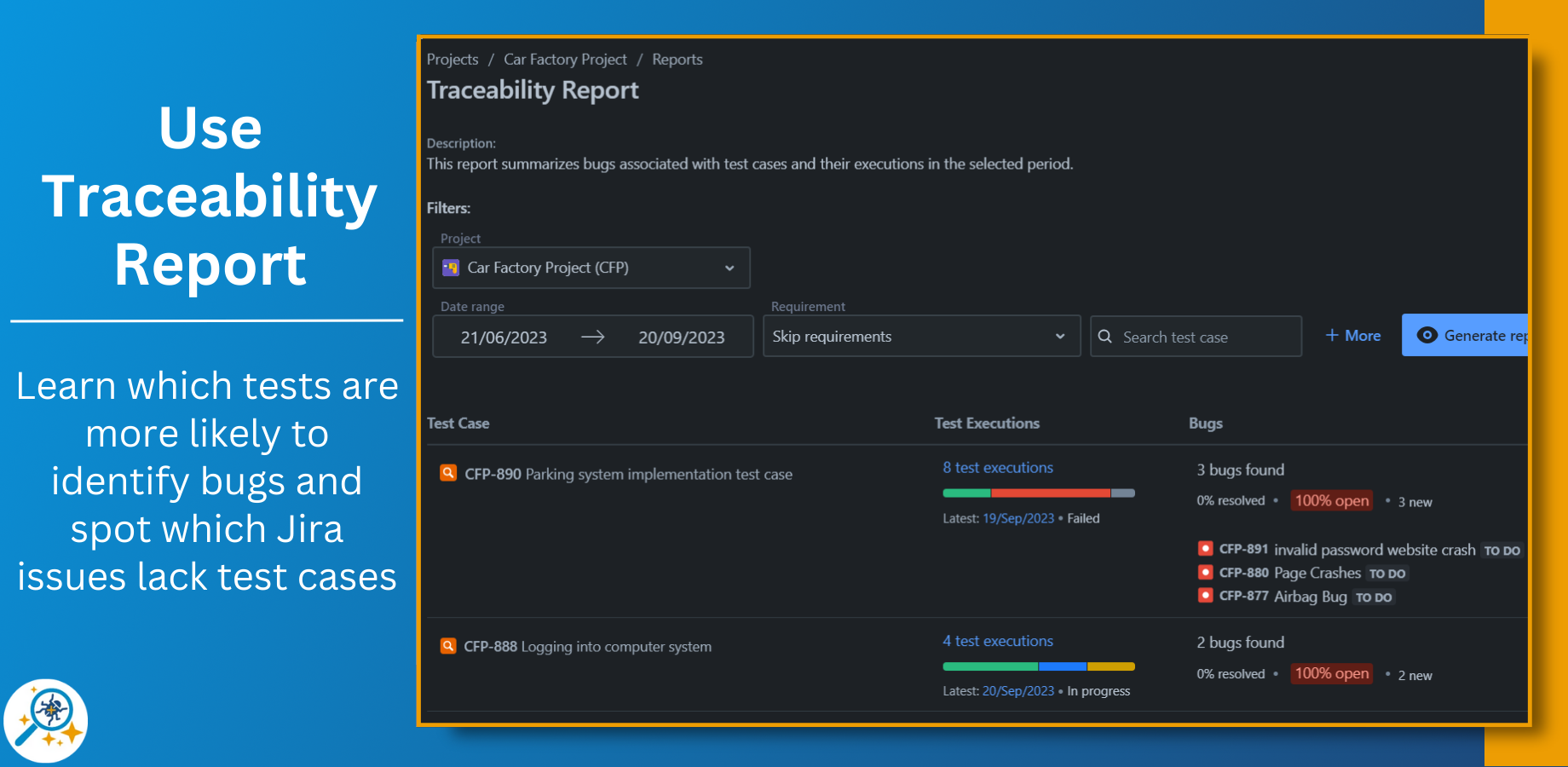Click the bug icon next to CFP-891
This screenshot has width=1568, height=767.
point(1205,548)
